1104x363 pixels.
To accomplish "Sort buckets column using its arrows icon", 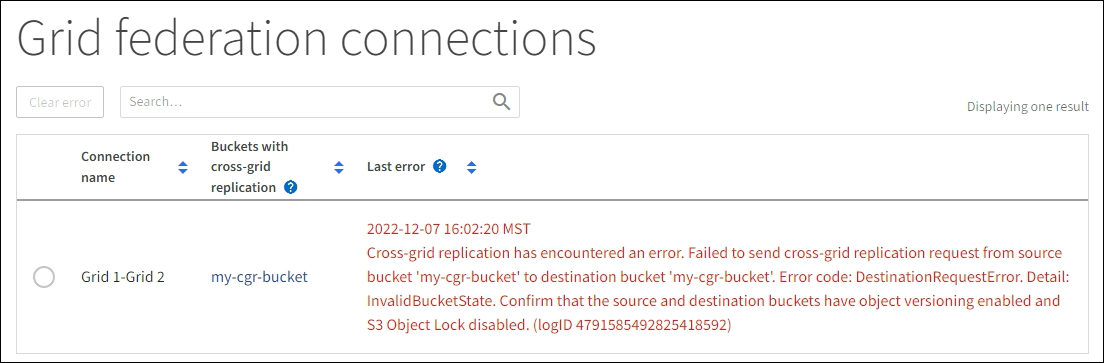I will [x=339, y=167].
